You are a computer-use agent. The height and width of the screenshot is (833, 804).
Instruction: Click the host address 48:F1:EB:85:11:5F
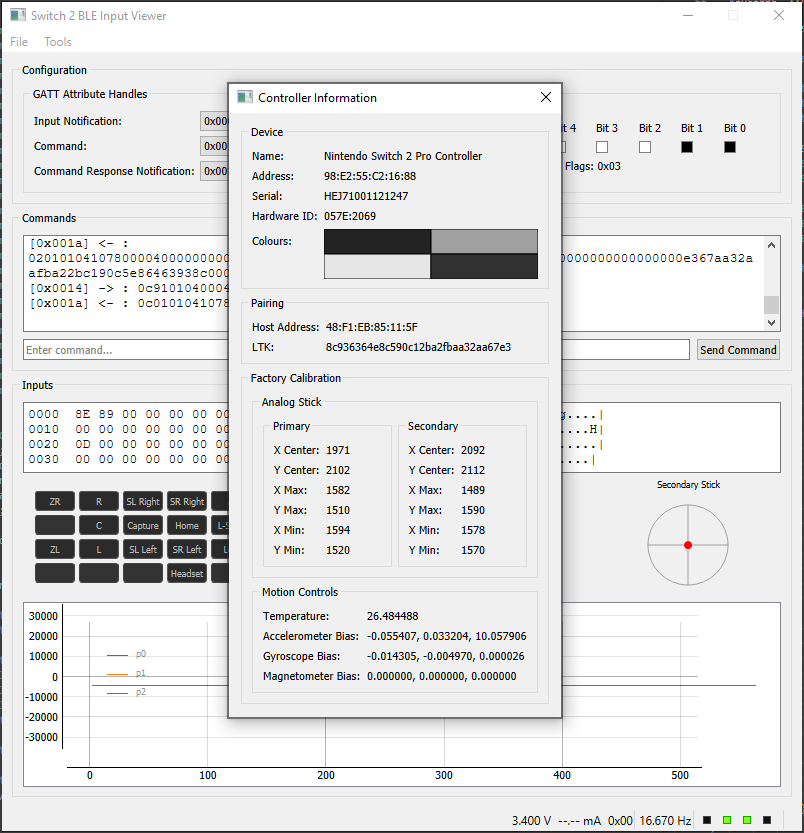click(371, 327)
